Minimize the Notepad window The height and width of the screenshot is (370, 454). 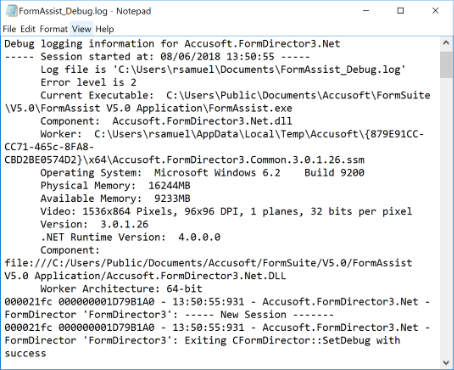coord(366,11)
